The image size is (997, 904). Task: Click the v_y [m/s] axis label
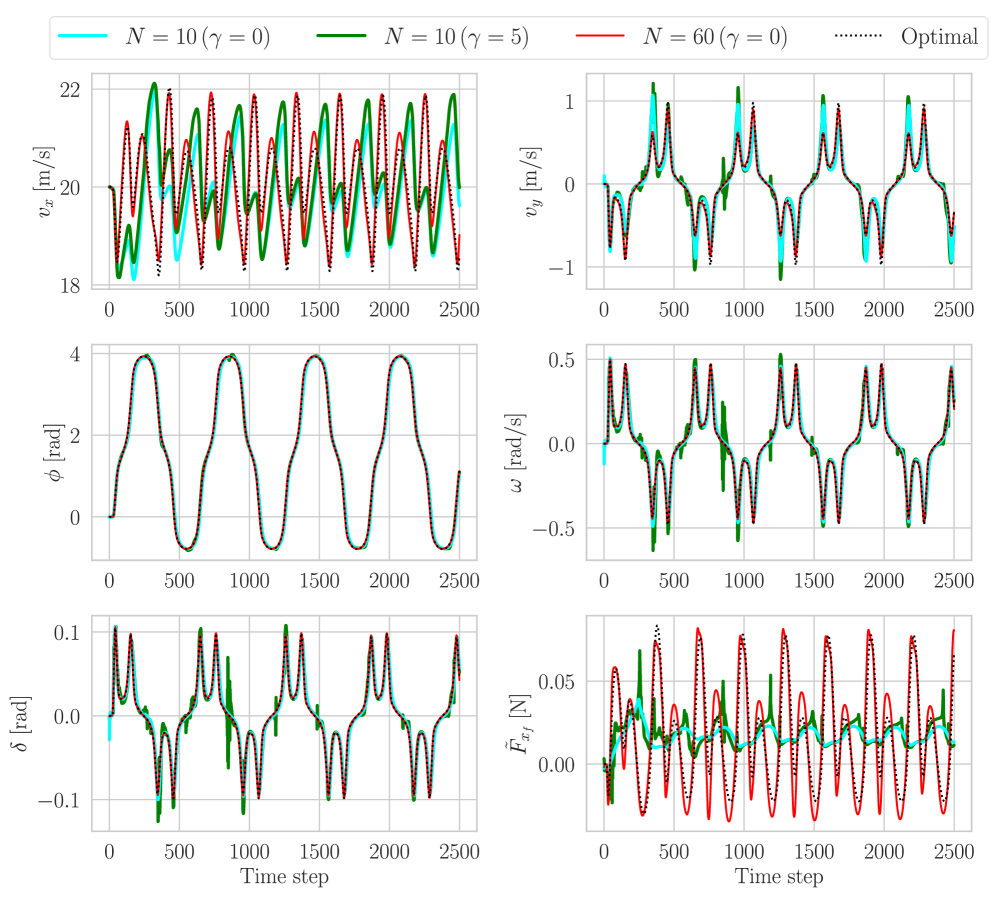[x=532, y=182]
